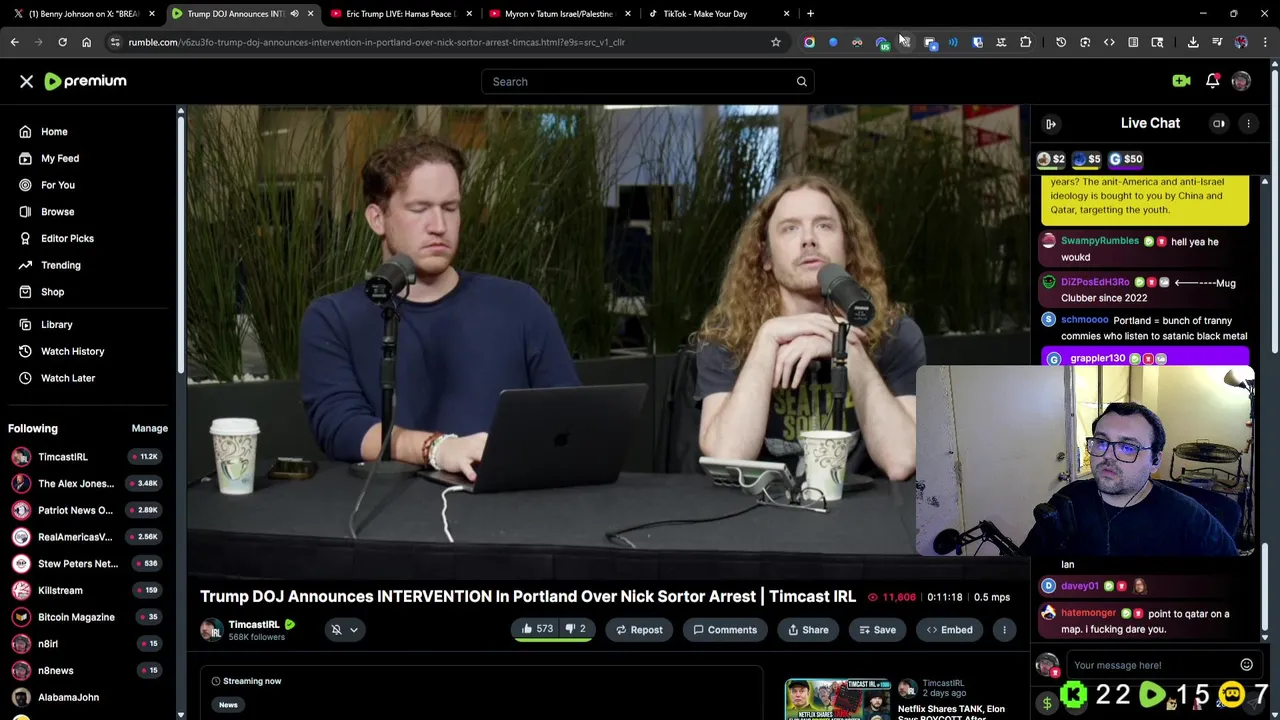Viewport: 1280px width, 720px height.
Task: Like the video with thumbs up
Action: click(x=537, y=630)
